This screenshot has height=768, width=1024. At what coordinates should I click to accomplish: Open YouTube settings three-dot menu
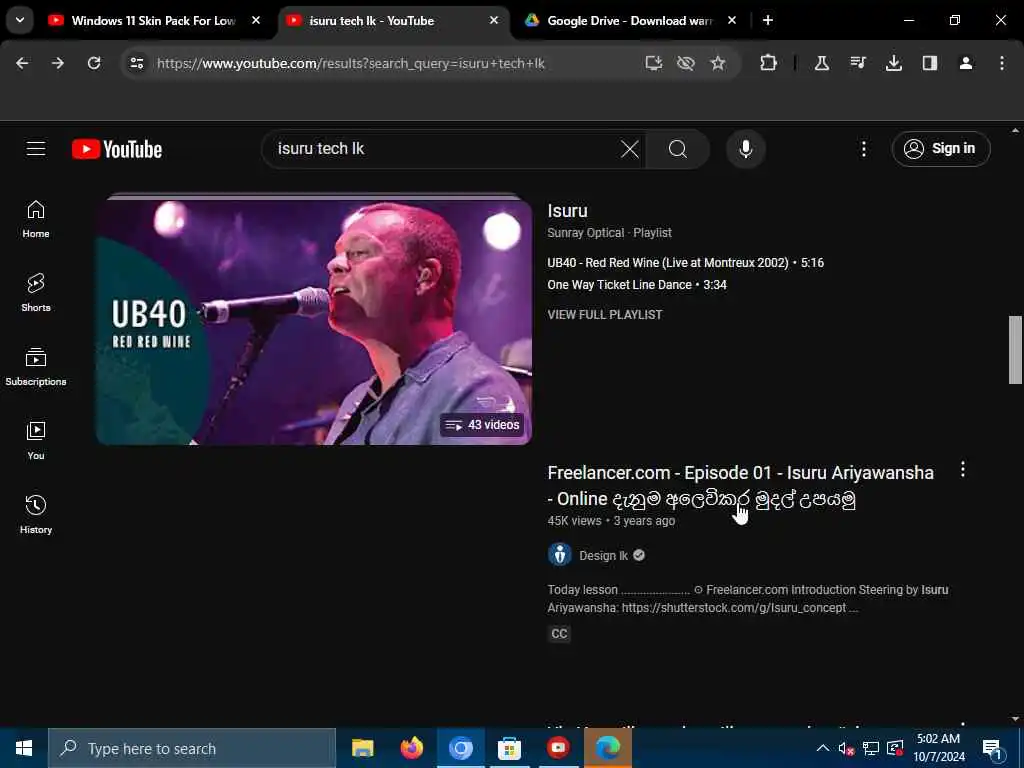click(x=863, y=149)
